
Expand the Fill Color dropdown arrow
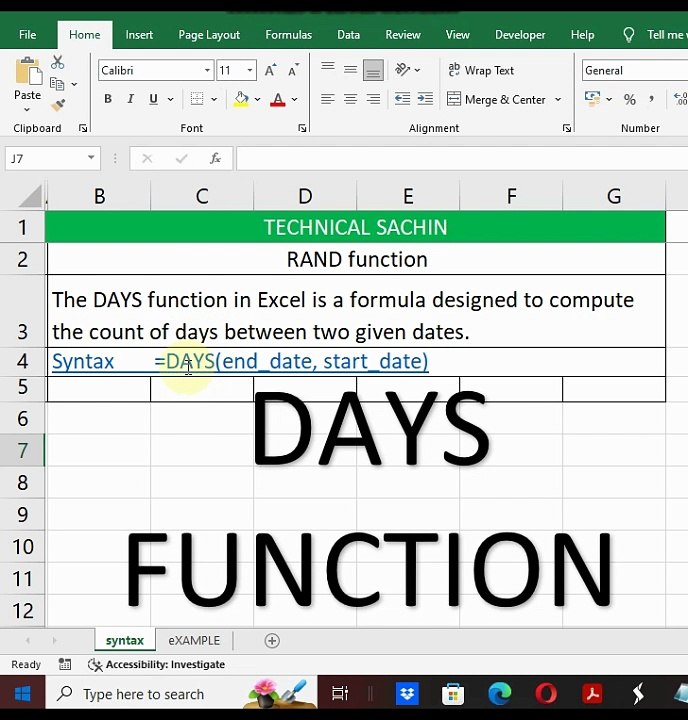[257, 99]
